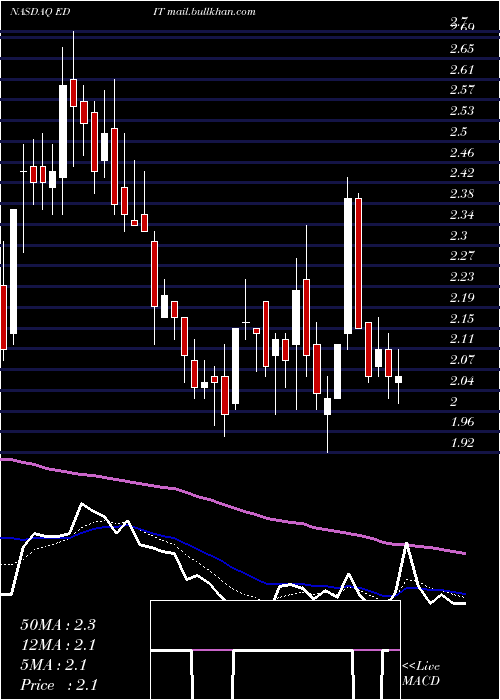Viewport: 500px width, 700px height.
Task: Select the 2.34 price axis label
Action: coord(462,215)
